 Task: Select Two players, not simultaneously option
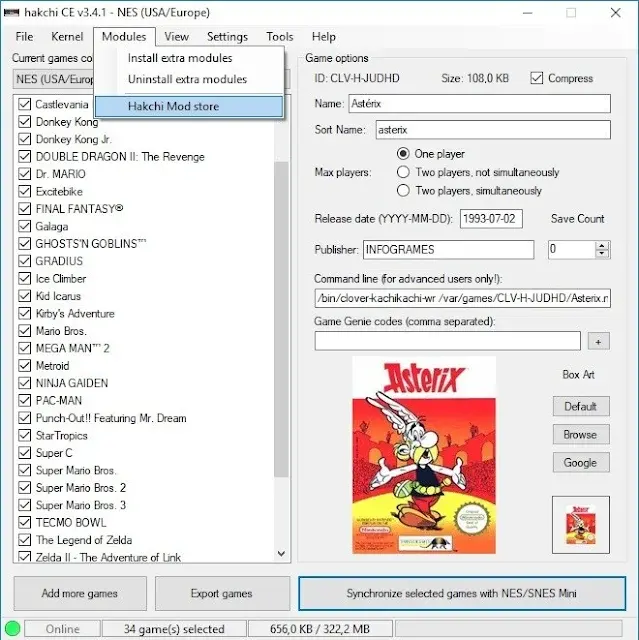coord(404,172)
